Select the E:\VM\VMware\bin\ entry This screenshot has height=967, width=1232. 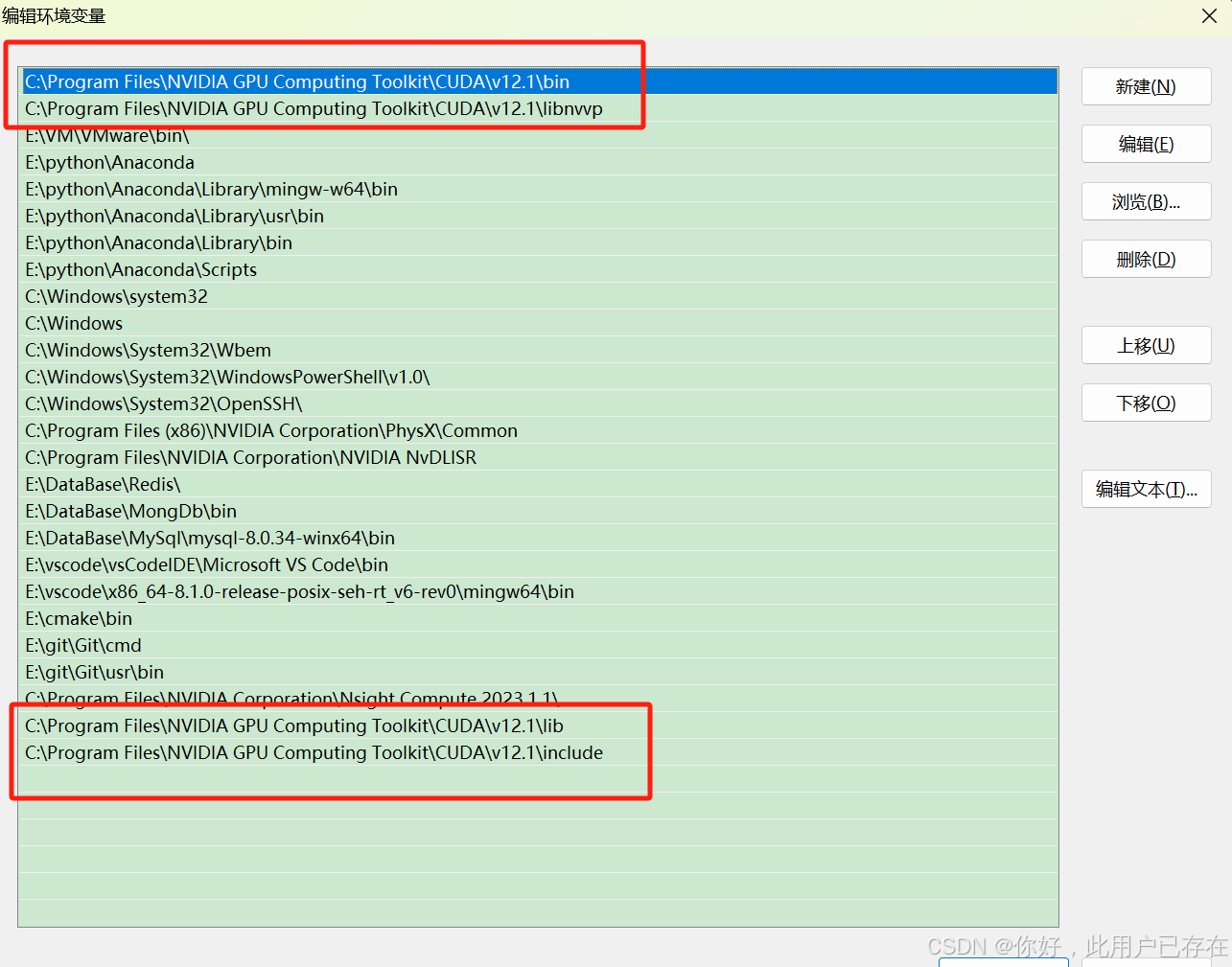[538, 135]
